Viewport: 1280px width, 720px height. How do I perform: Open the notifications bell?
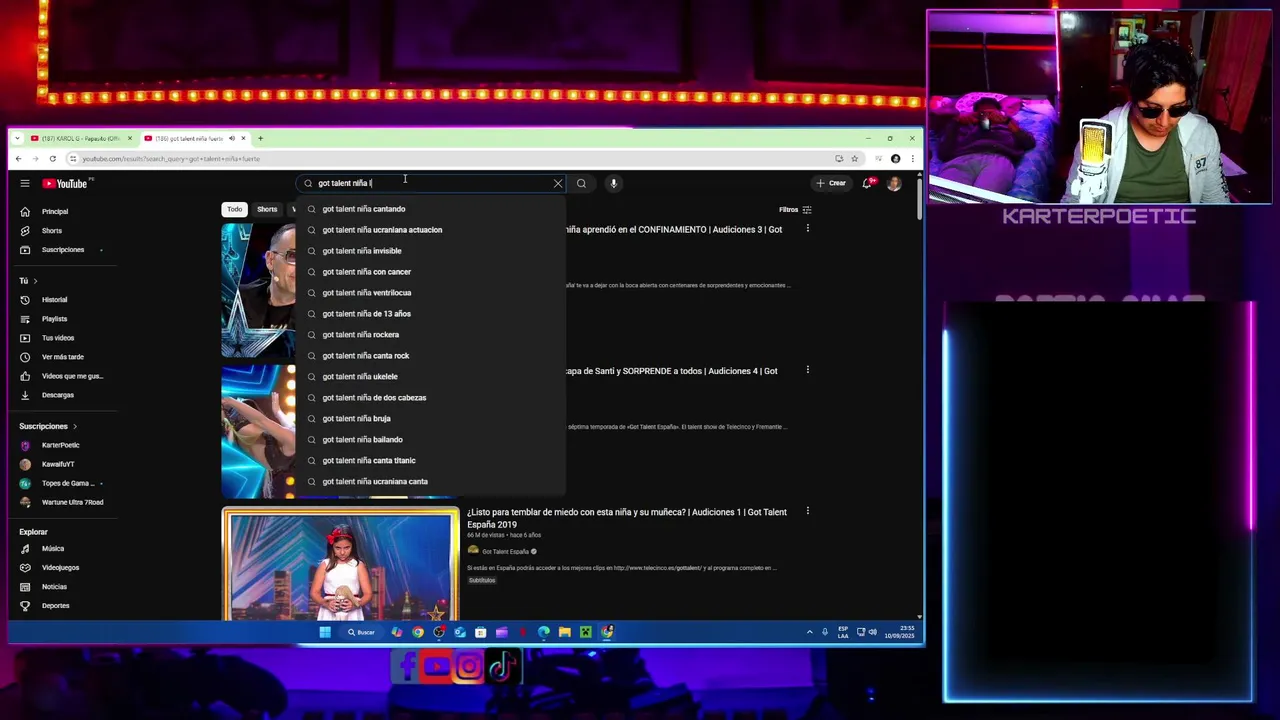pyautogui.click(x=867, y=183)
